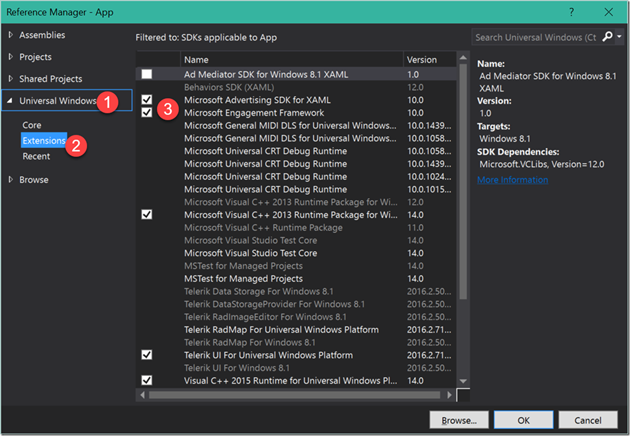Uncheck Visual C++ 2013 Runtime version 14.0
This screenshot has height=436, width=630.
coord(147,214)
